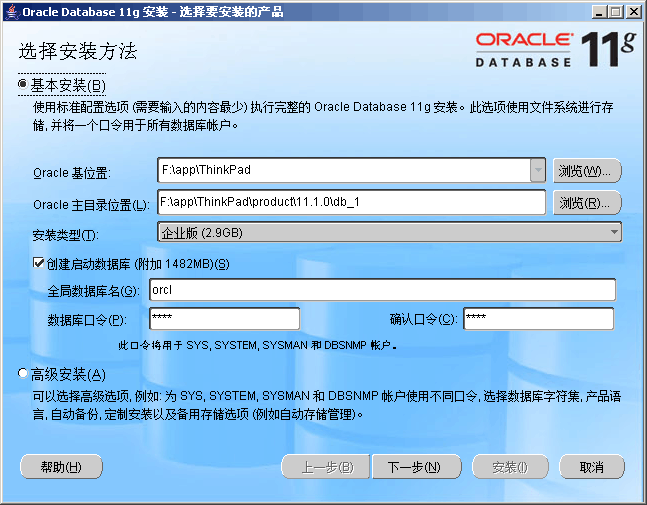This screenshot has width=647, height=505.
Task: Toggle the 创建启动数据库 checkbox
Action: tap(38, 263)
